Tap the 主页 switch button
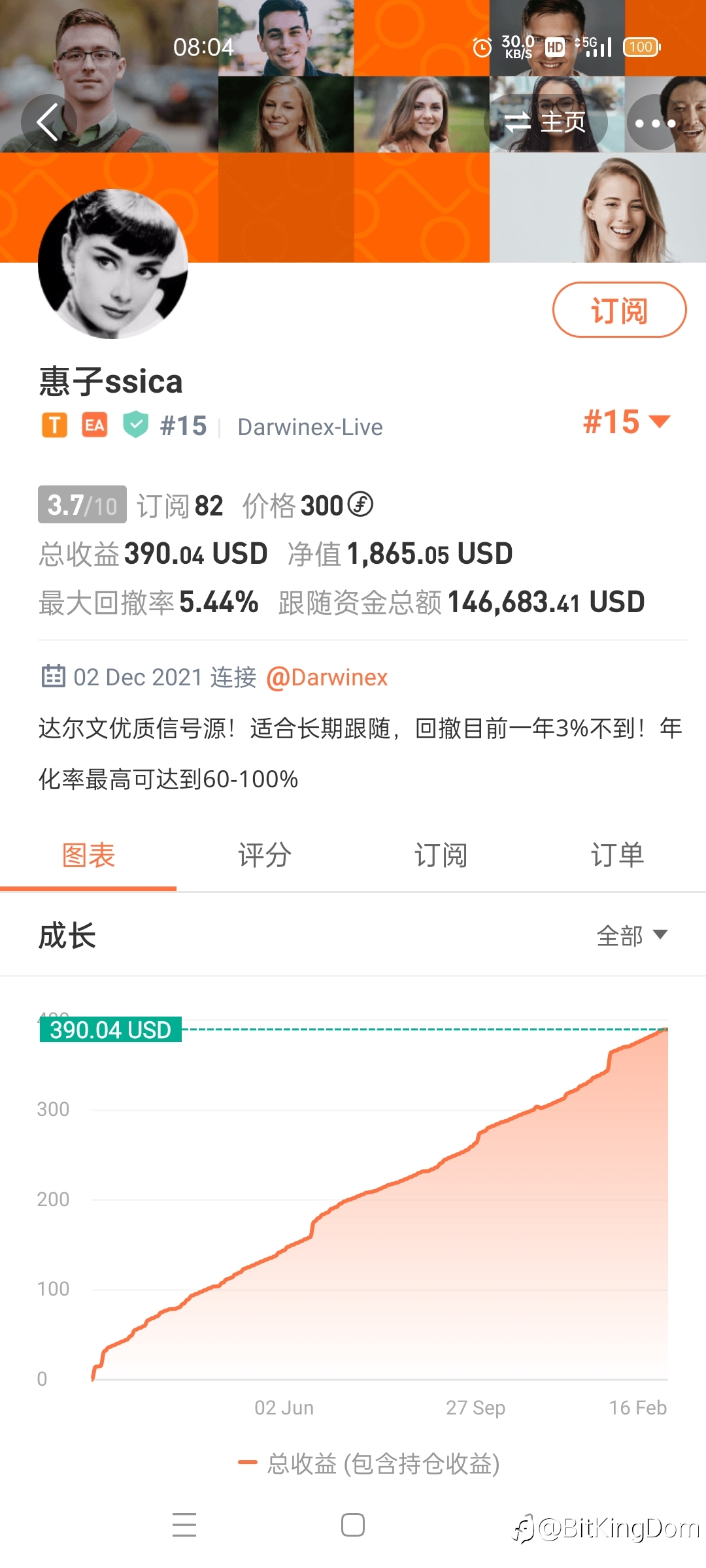706x1568 pixels. point(546,122)
